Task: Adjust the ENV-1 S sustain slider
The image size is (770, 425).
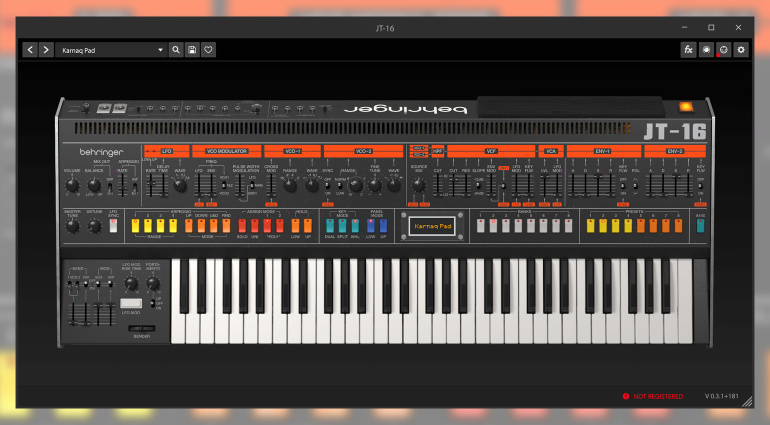Action: 598,186
